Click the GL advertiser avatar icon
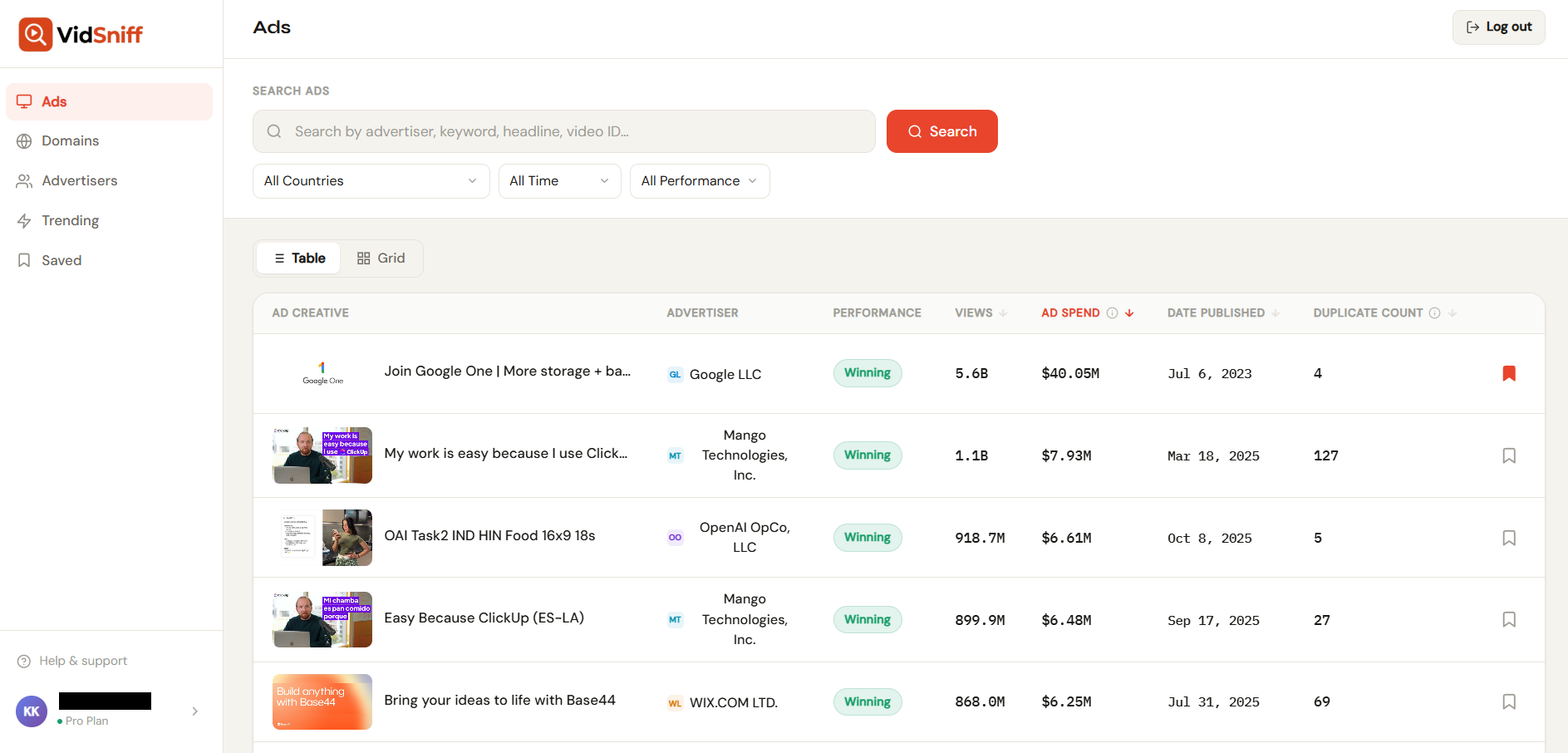The height and width of the screenshot is (753, 1568). 675,375
